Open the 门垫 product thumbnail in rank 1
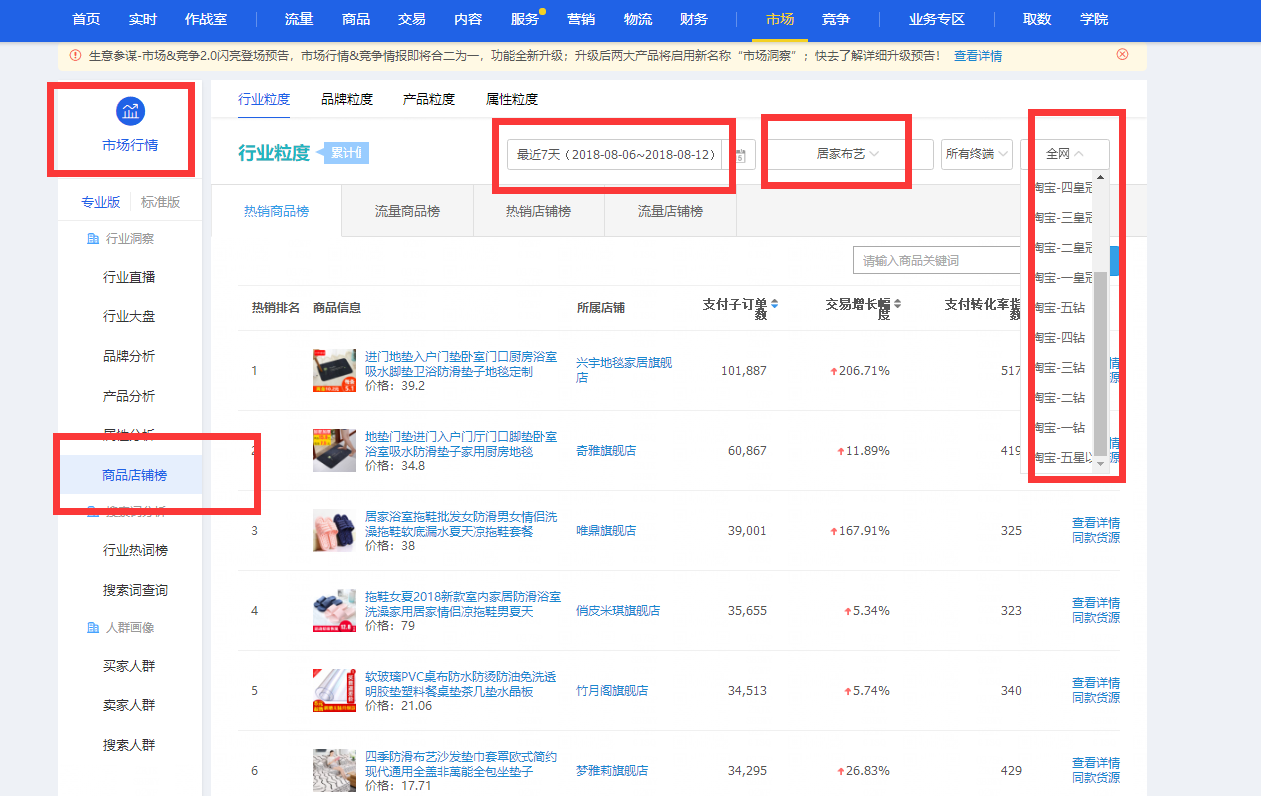The image size is (1261, 796). coord(334,370)
